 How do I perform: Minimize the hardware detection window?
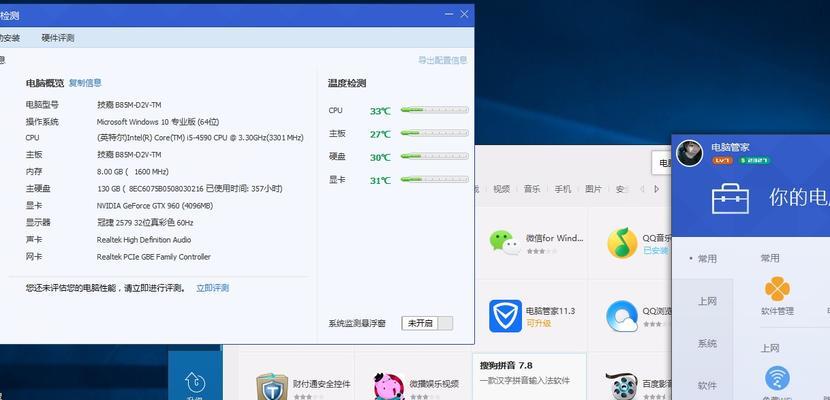click(449, 15)
